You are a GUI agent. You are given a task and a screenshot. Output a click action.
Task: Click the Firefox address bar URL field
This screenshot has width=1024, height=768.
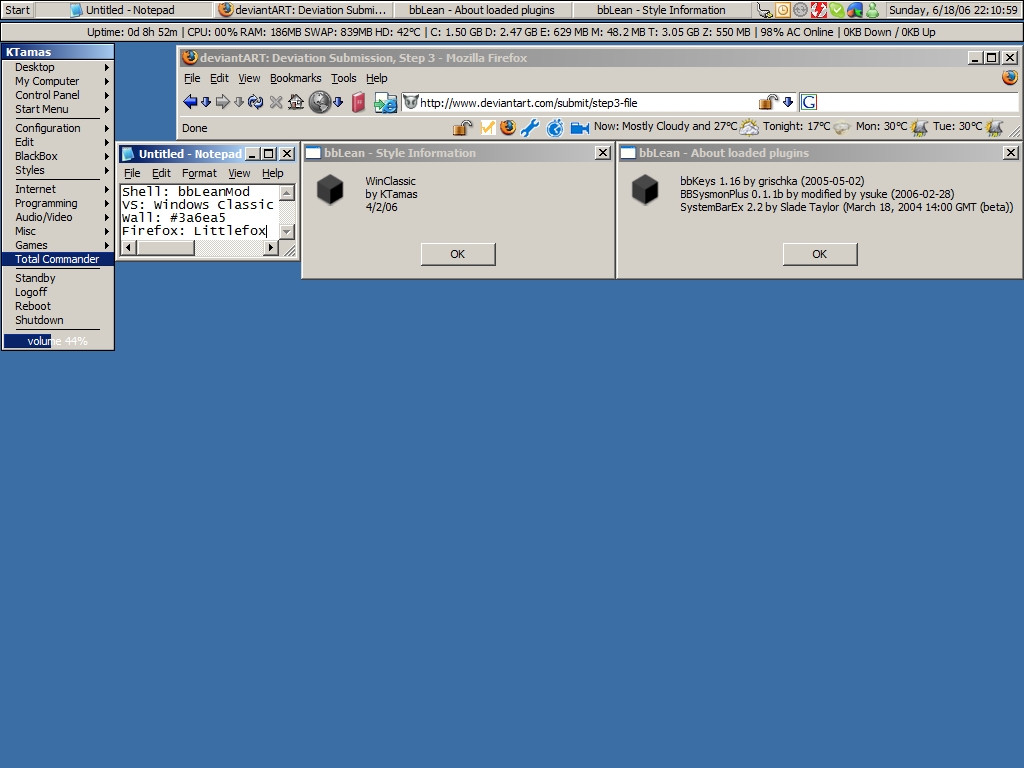click(588, 103)
